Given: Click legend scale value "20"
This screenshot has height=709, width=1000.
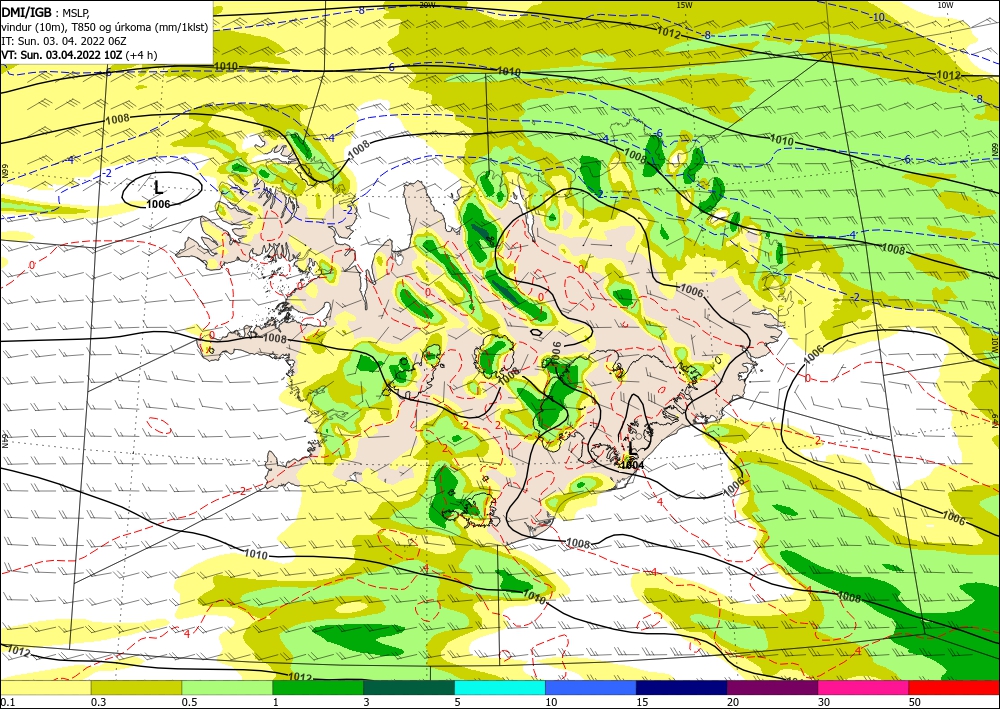Looking at the screenshot, I should tap(733, 702).
